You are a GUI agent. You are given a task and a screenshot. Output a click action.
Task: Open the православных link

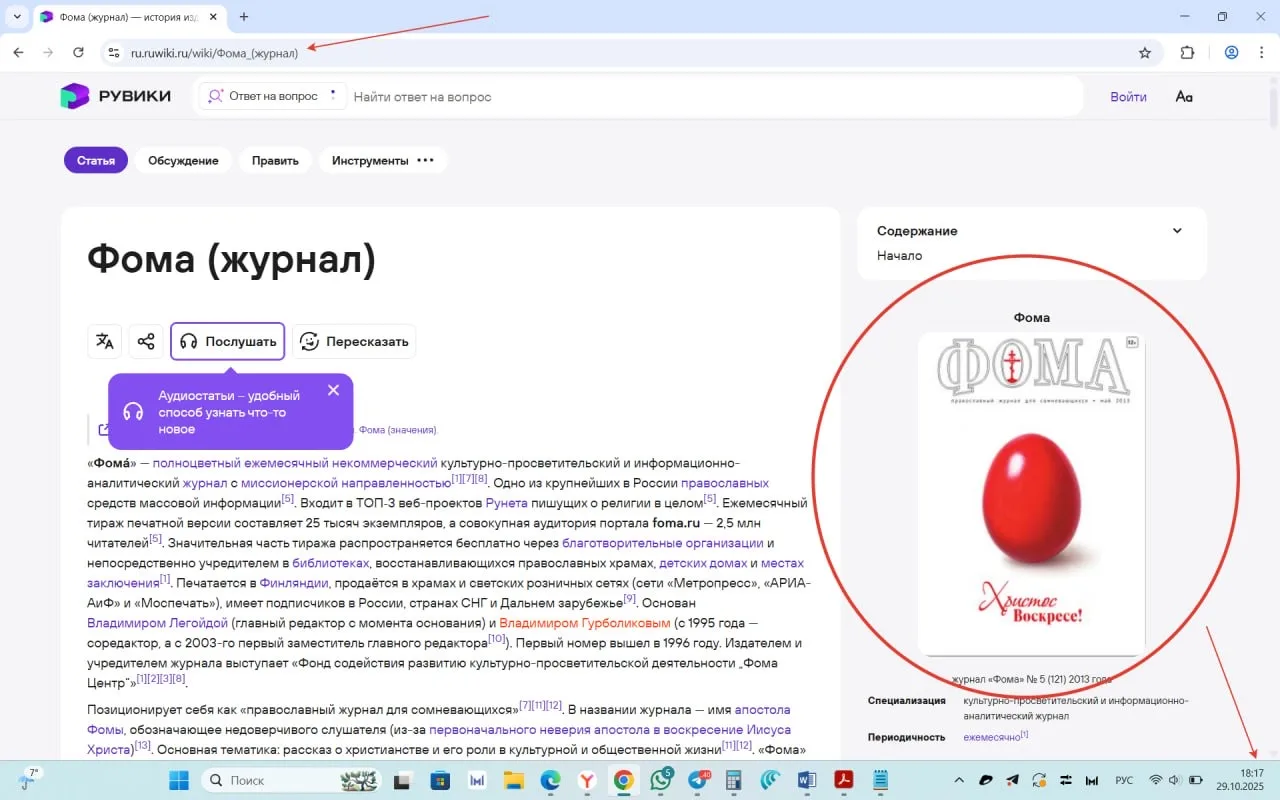[725, 482]
